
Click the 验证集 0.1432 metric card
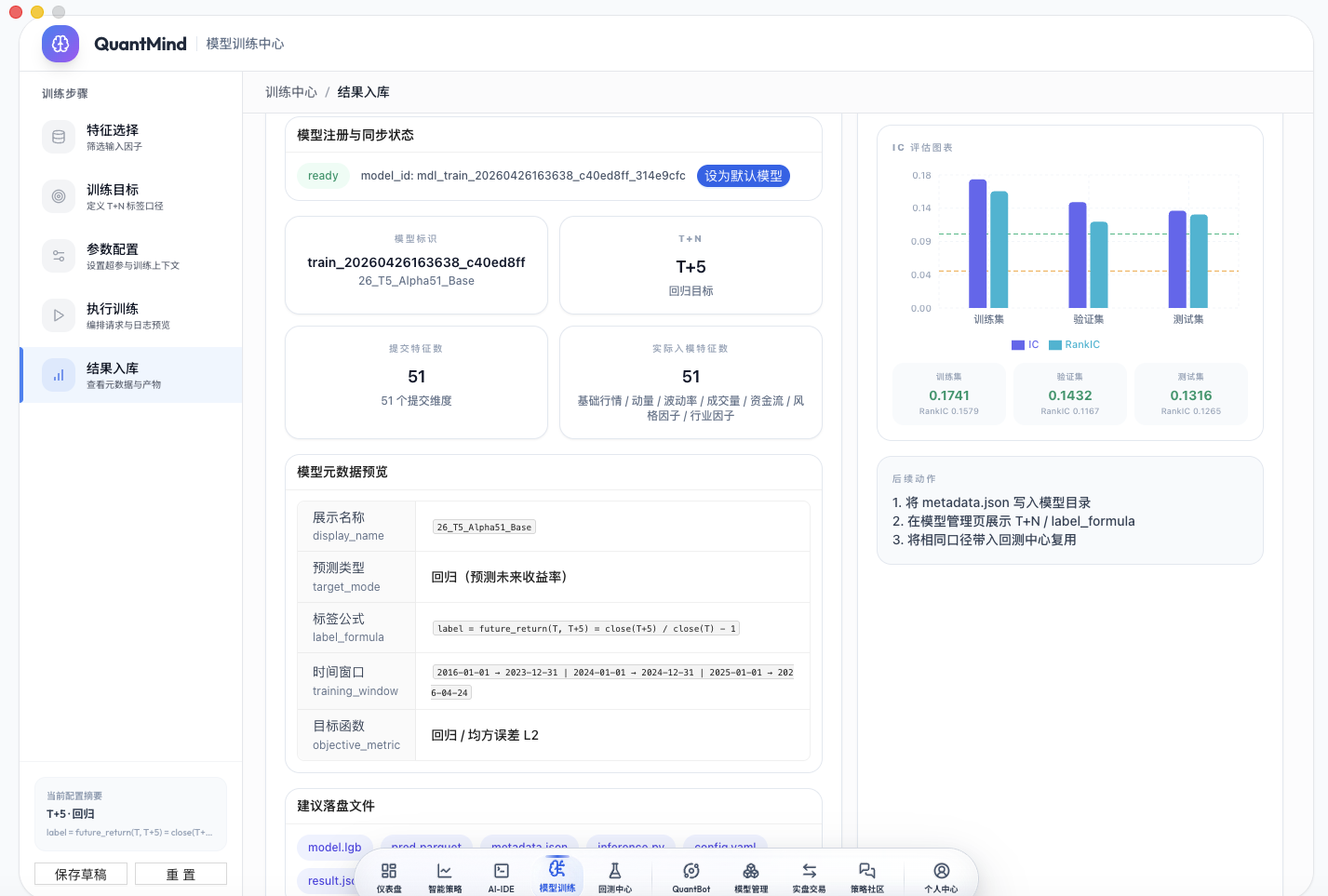tap(1070, 395)
